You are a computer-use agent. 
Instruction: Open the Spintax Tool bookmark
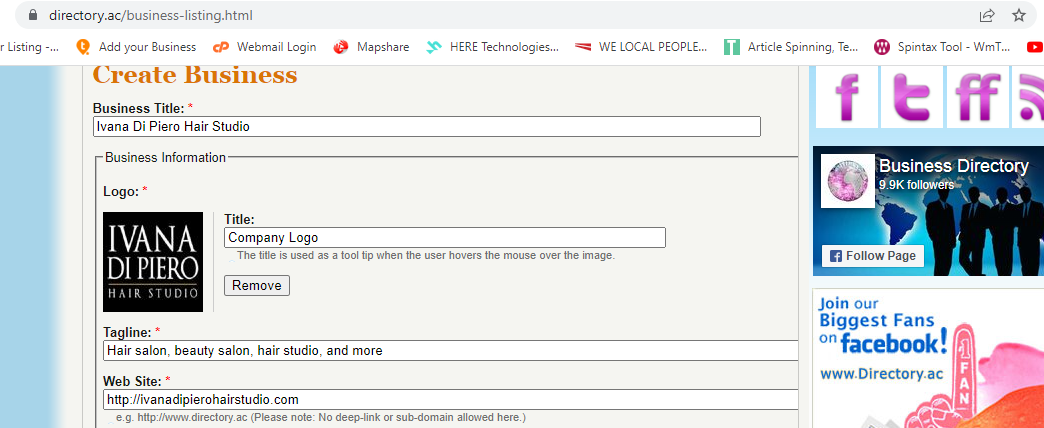(942, 47)
